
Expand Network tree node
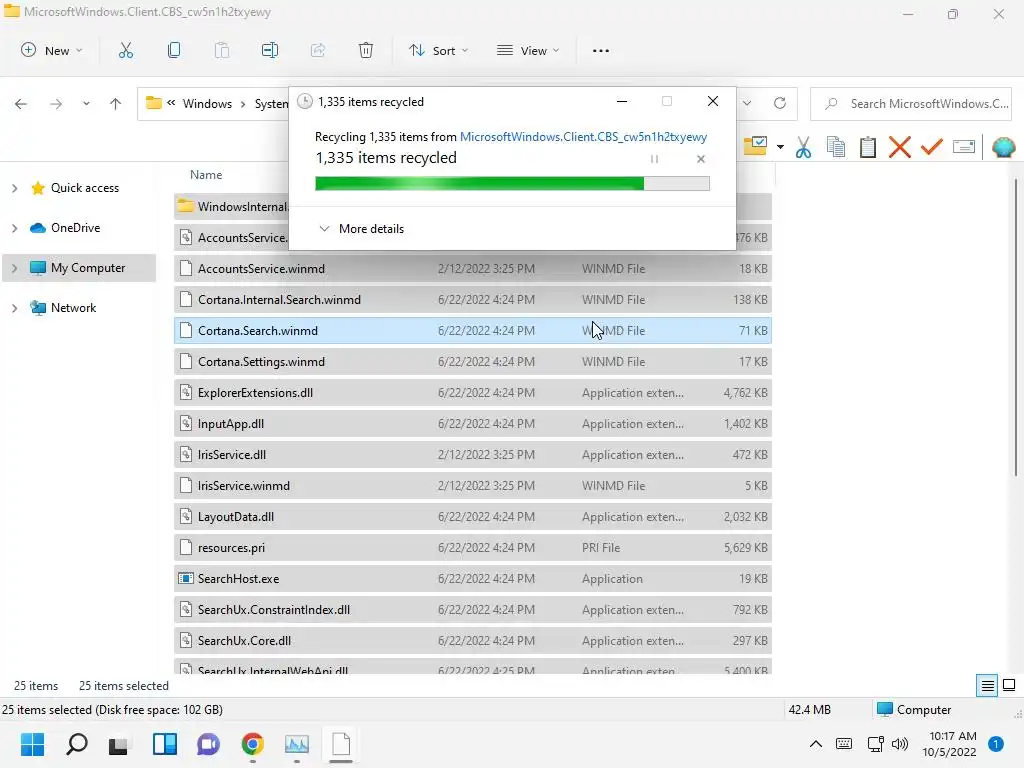(x=14, y=308)
